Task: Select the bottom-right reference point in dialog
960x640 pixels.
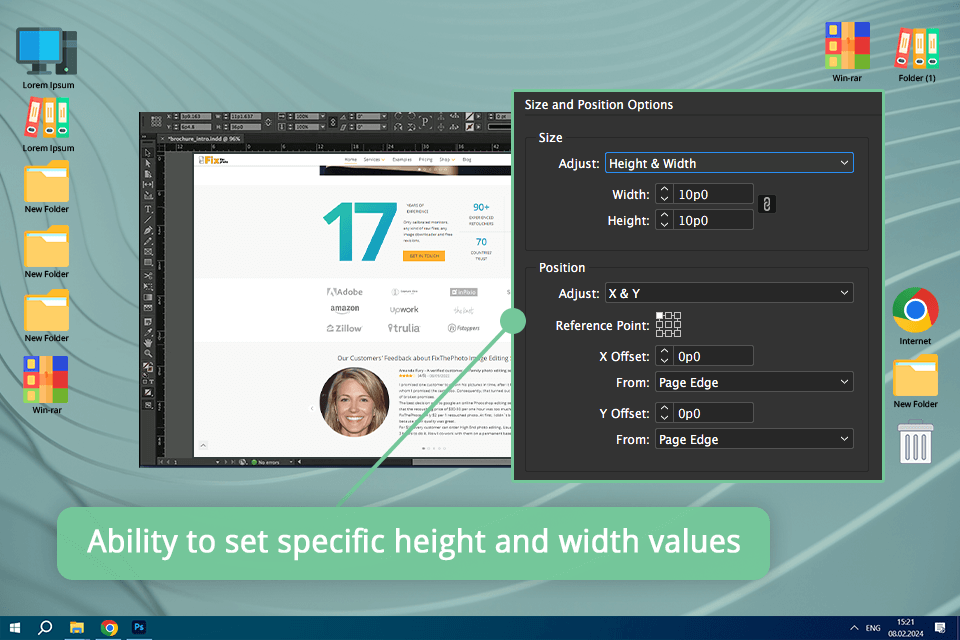Action: (677, 333)
